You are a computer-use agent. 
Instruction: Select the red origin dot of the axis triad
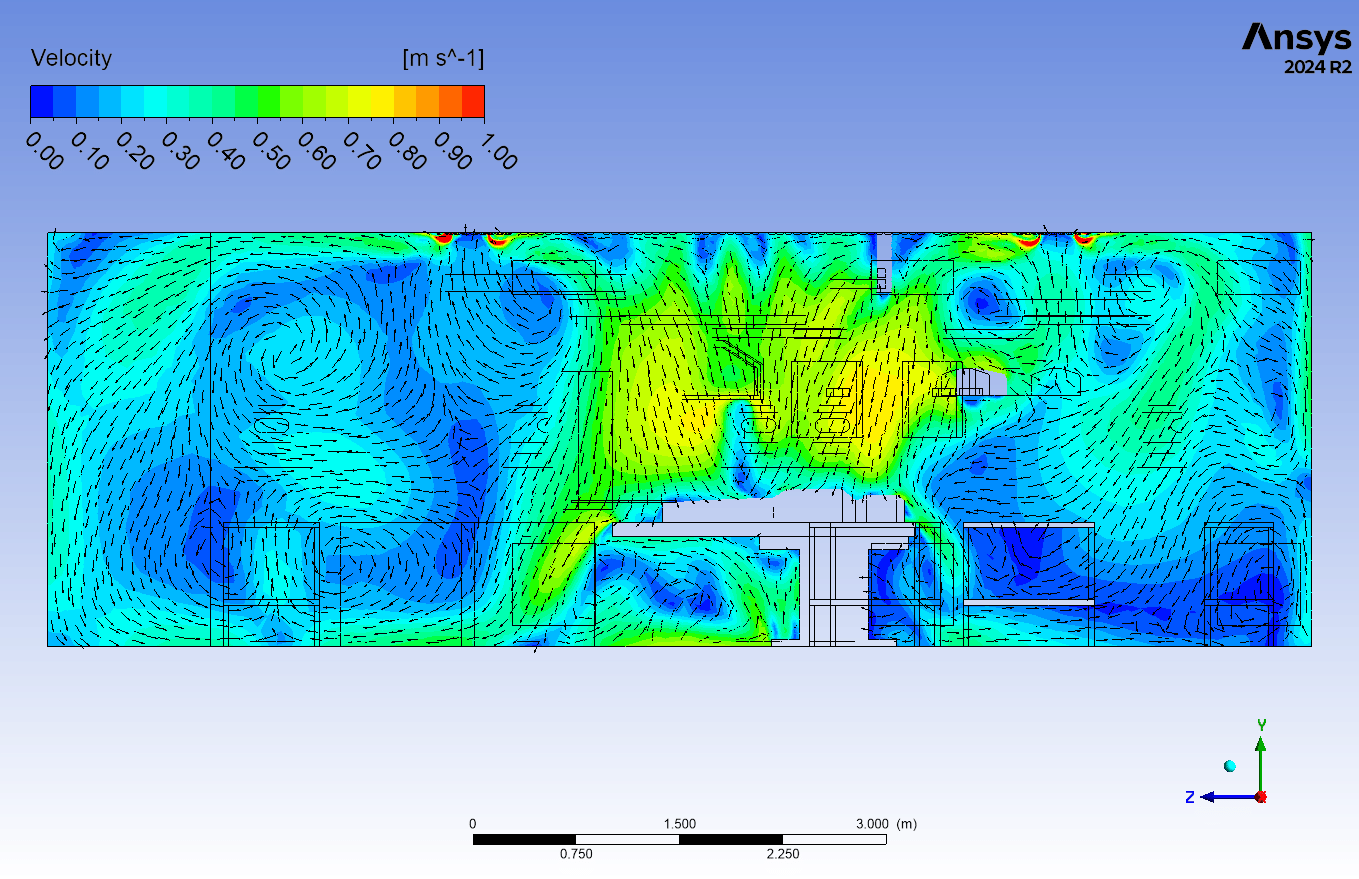(1261, 797)
